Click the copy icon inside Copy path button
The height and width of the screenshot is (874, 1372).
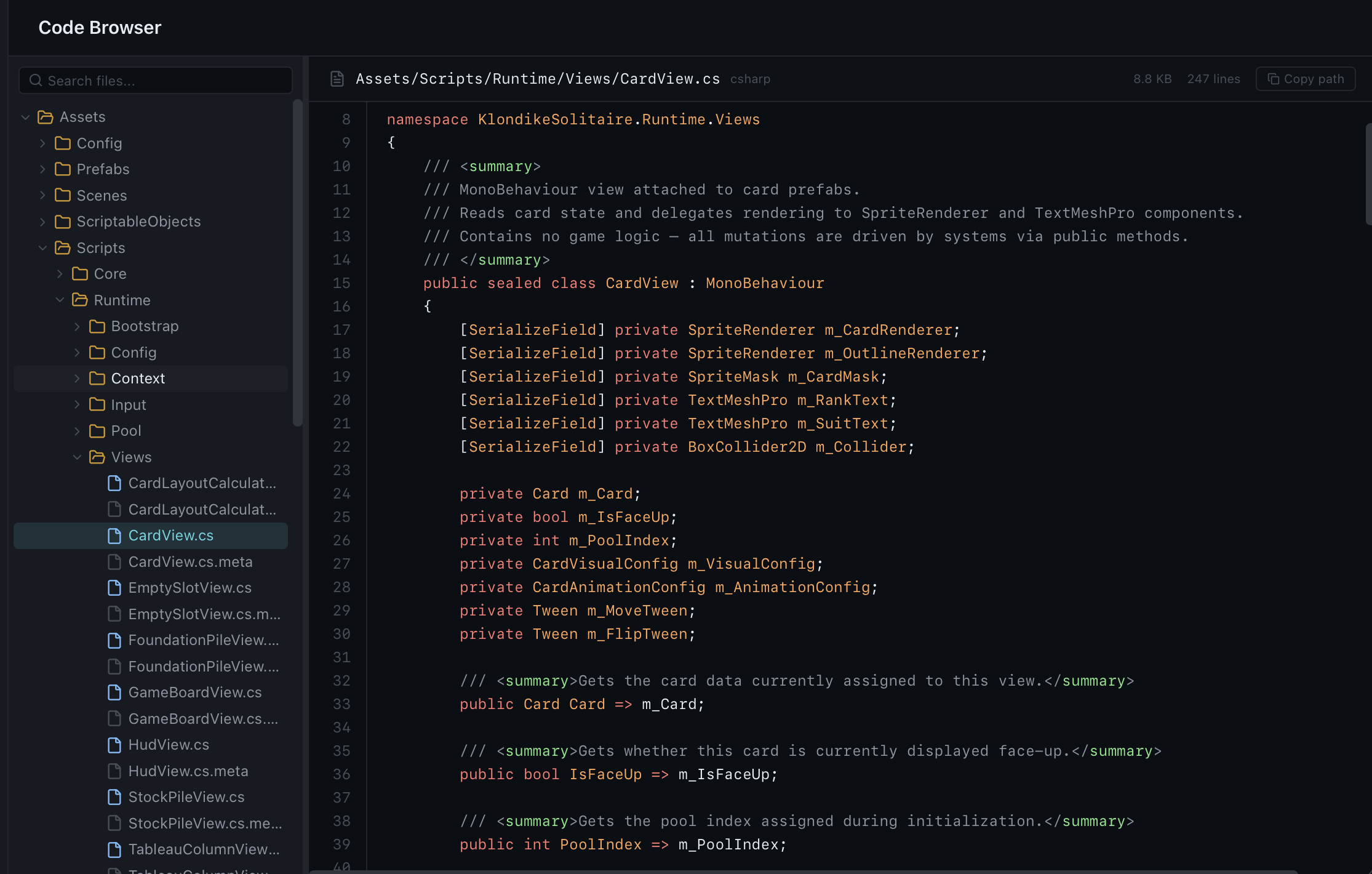point(1273,78)
